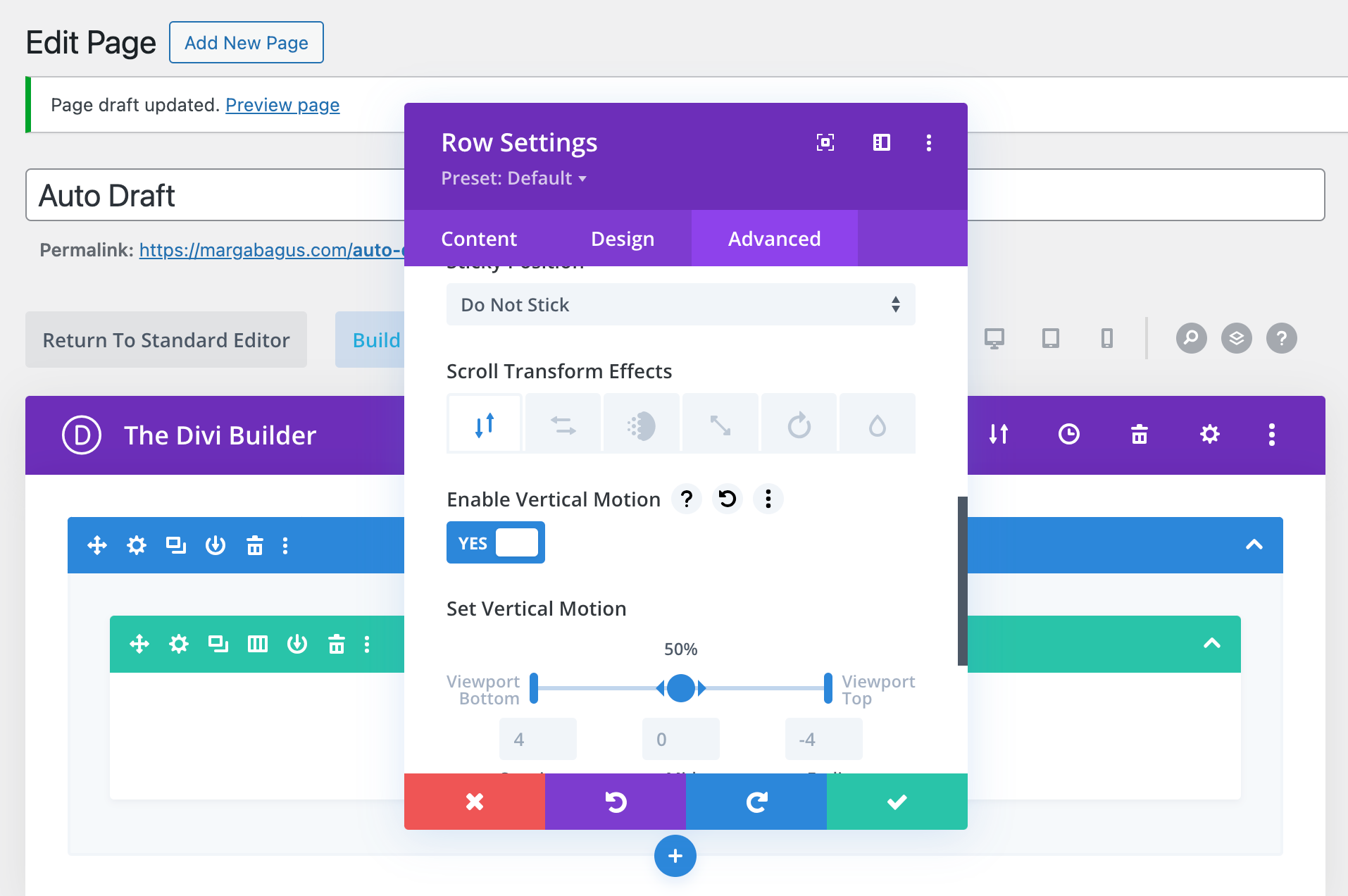Switch to Content tab
Image resolution: width=1348 pixels, height=896 pixels.
[479, 238]
